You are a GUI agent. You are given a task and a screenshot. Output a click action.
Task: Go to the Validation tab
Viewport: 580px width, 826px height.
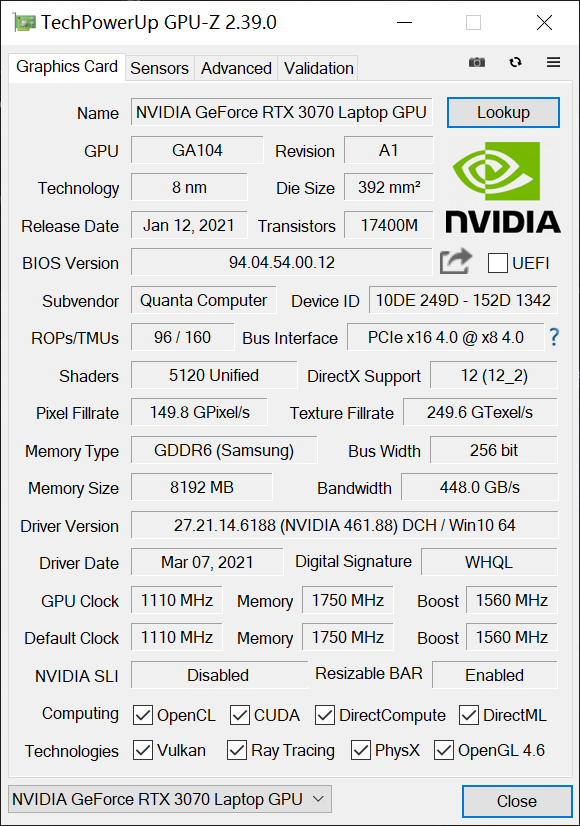[318, 68]
